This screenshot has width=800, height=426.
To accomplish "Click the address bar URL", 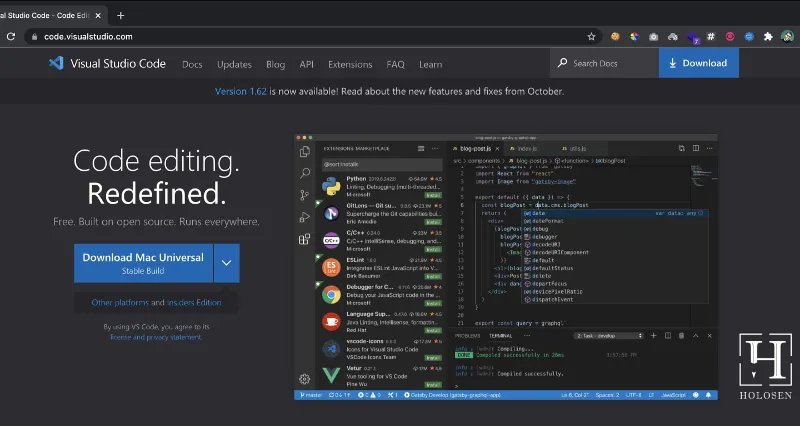I will pos(88,37).
